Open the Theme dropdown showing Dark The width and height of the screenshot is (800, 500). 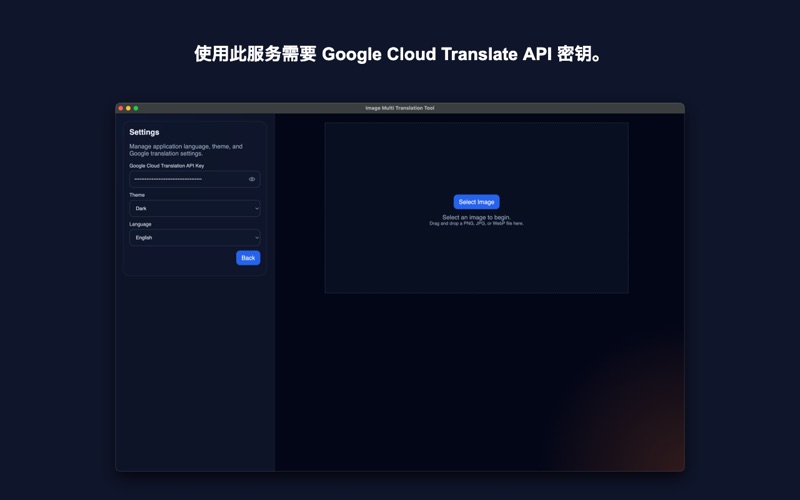pyautogui.click(x=193, y=208)
